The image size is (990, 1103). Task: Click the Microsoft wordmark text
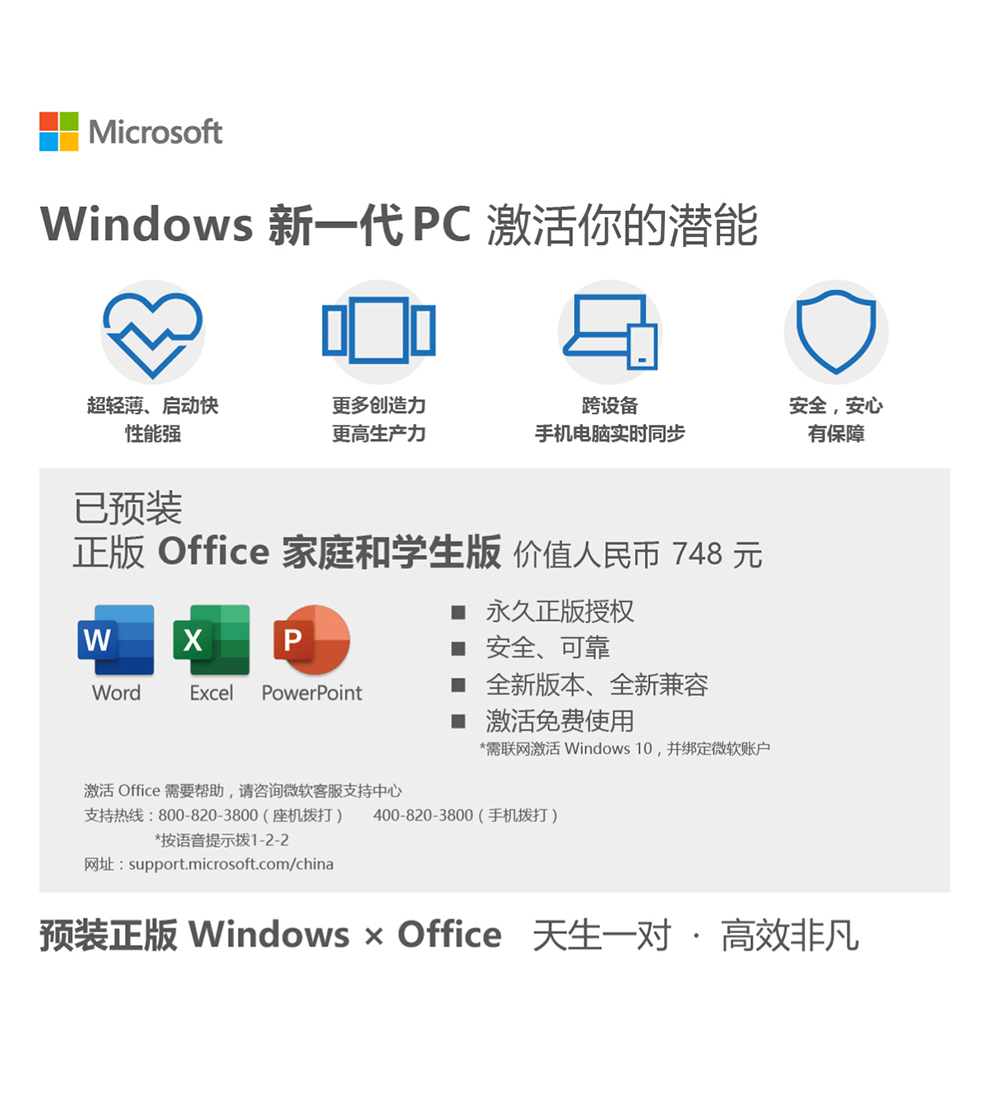click(156, 132)
